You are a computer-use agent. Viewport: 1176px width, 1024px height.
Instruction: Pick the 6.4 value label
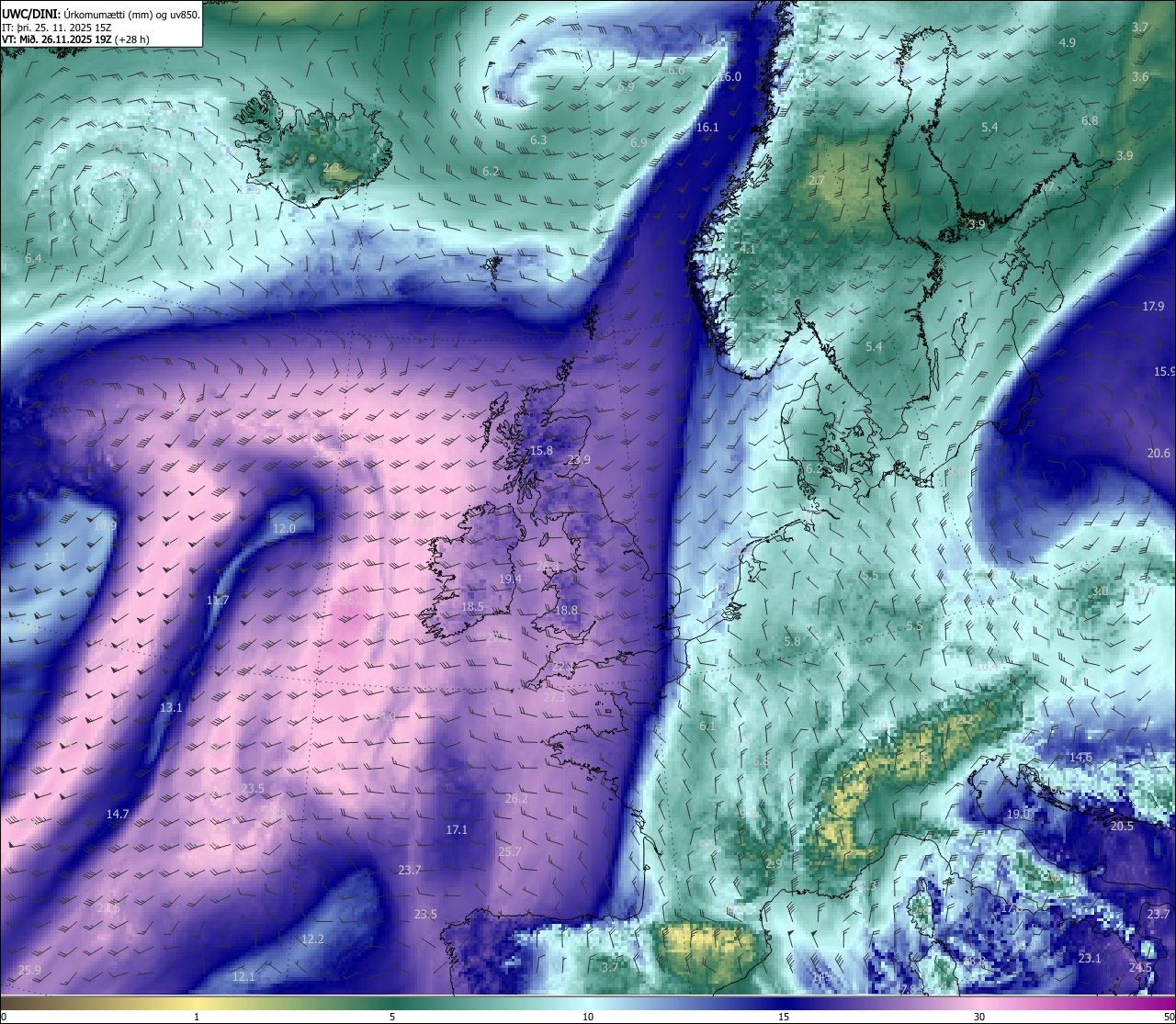[x=33, y=259]
